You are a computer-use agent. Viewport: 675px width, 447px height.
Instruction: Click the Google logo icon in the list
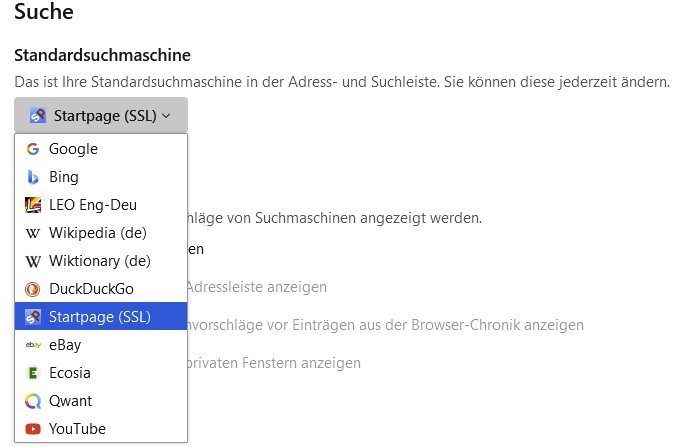33,149
